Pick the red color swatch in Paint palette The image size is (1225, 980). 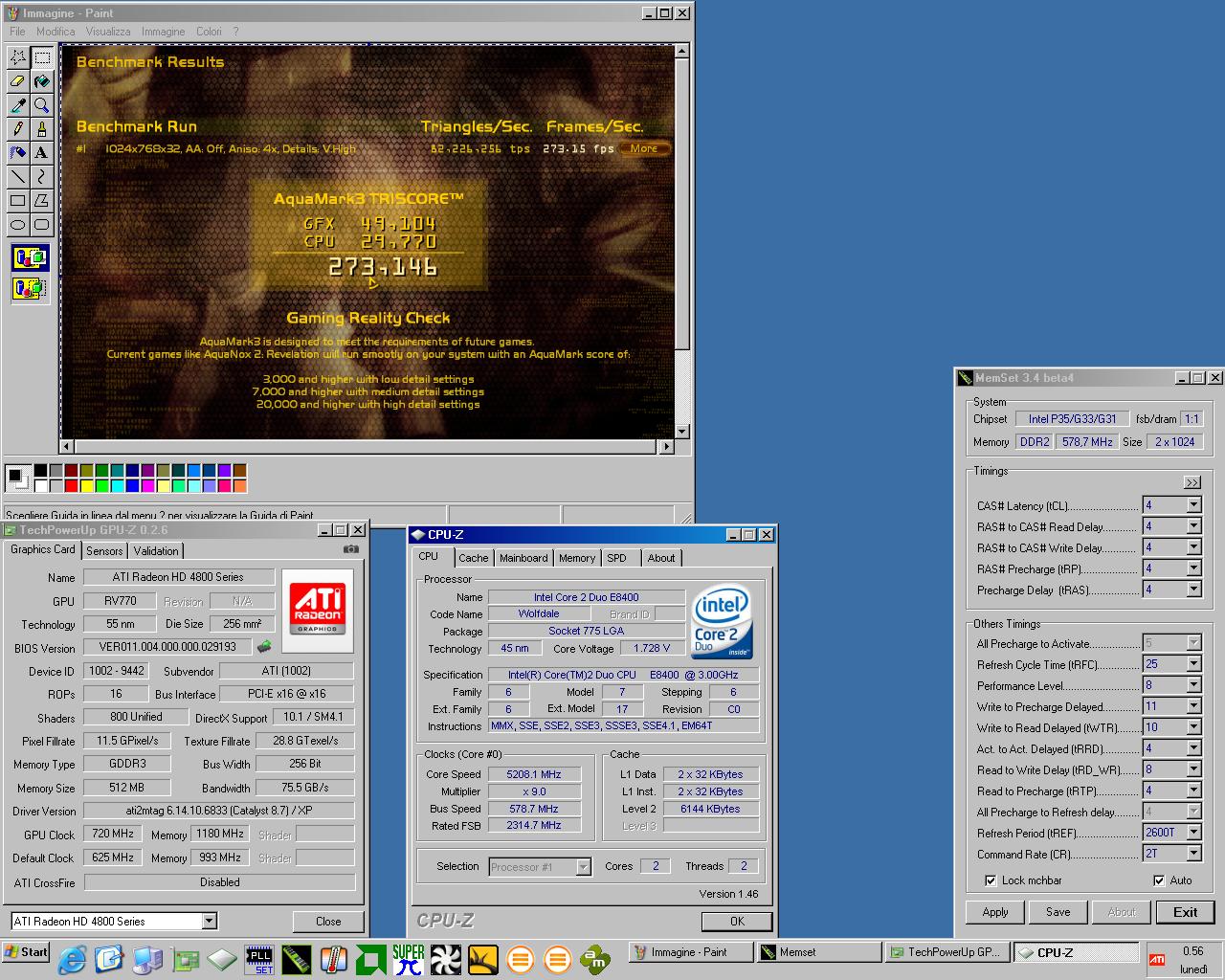[72, 485]
